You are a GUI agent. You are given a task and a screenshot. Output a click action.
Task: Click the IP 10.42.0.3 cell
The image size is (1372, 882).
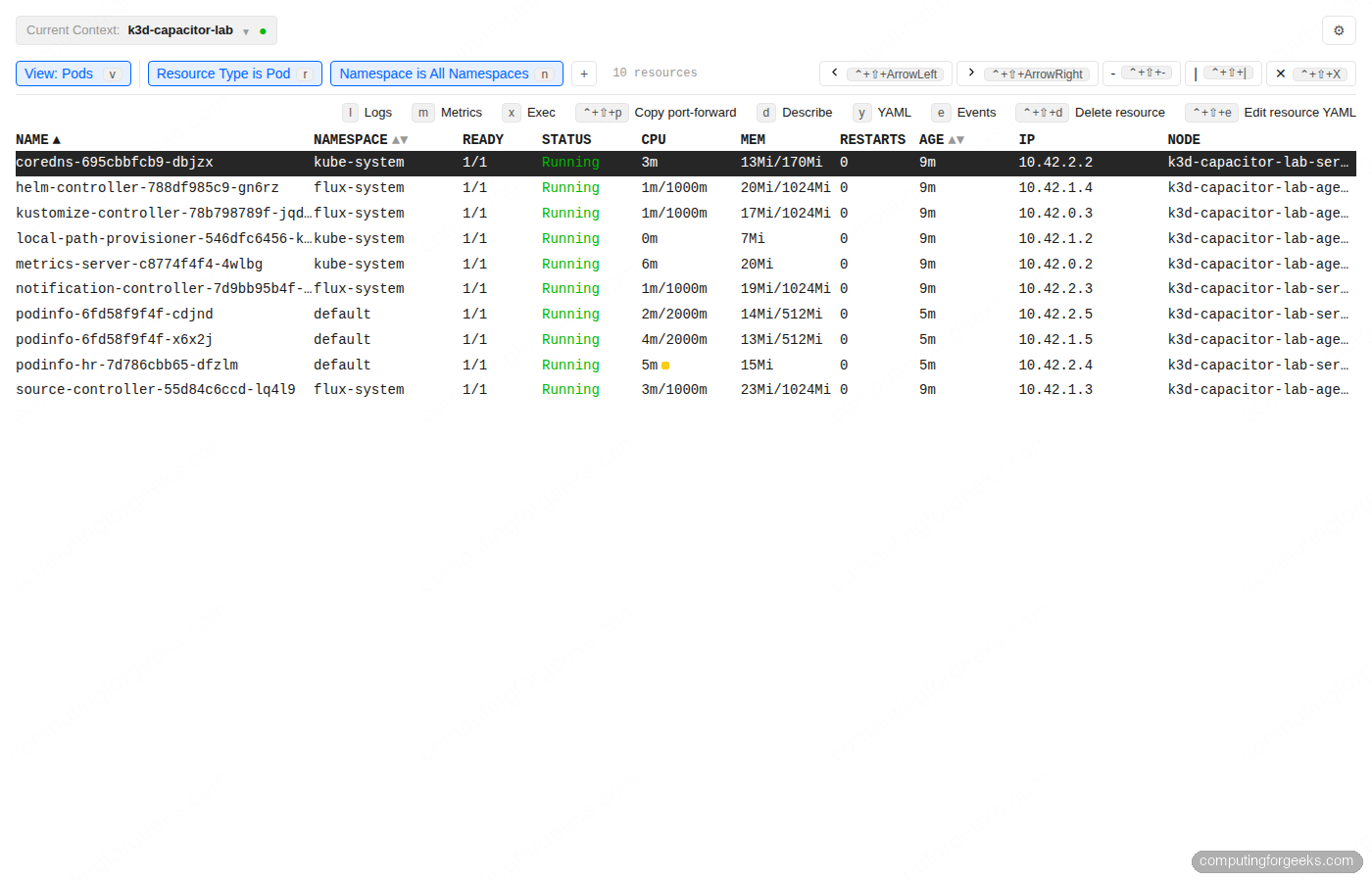(1055, 214)
